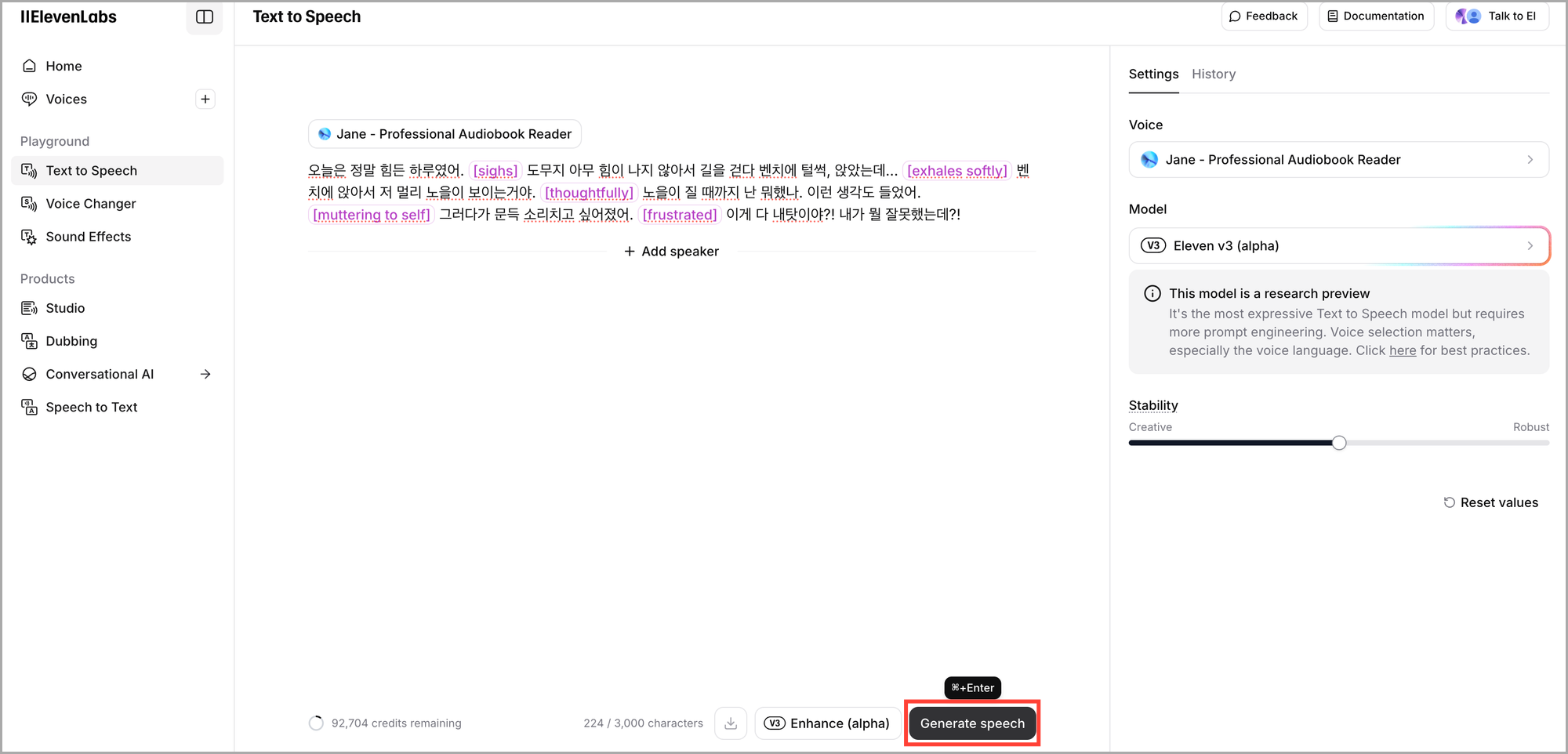This screenshot has height=754, width=1568.
Task: Click the Stability label
Action: pyautogui.click(x=1153, y=405)
